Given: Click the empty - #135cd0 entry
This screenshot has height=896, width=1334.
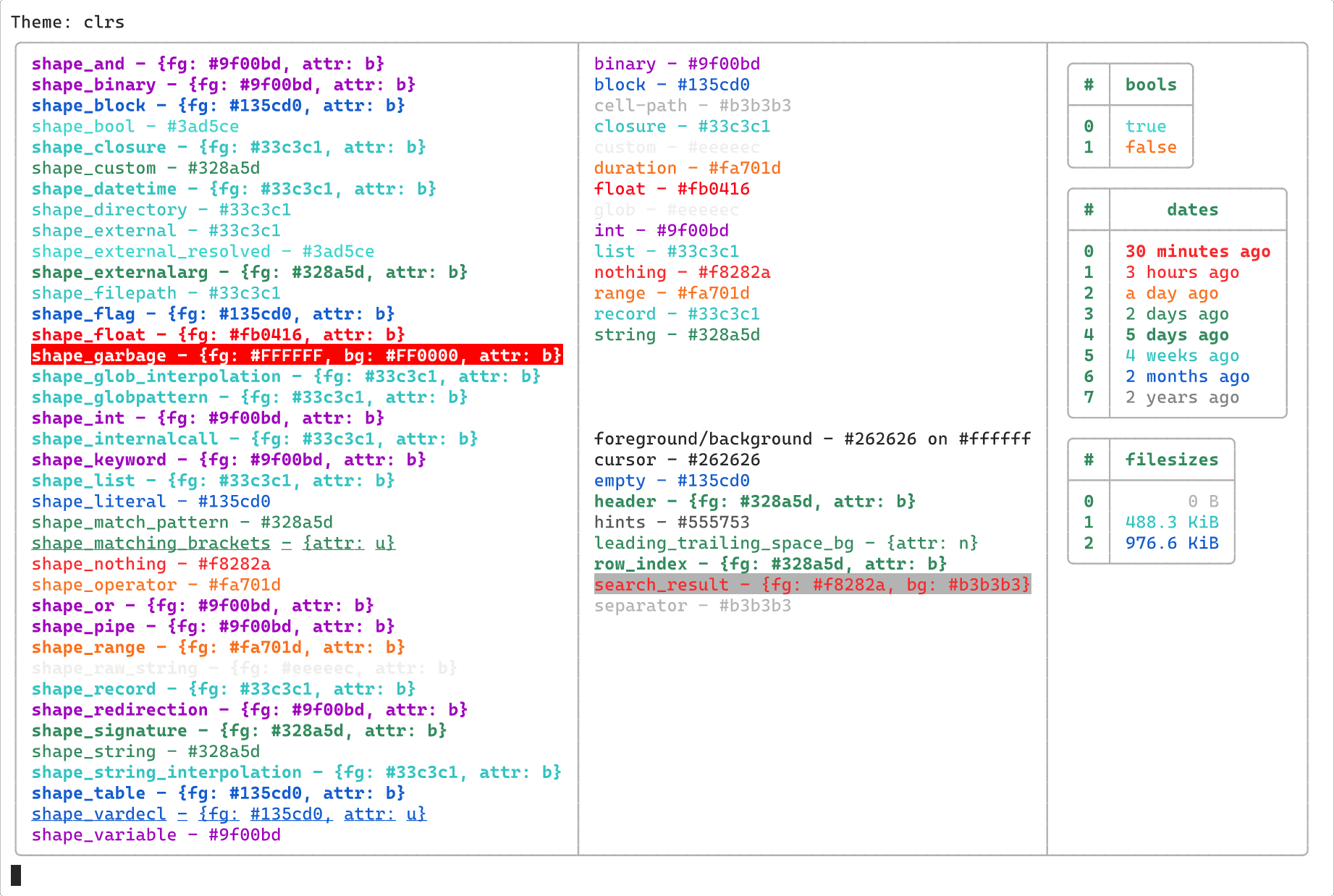Looking at the screenshot, I should pos(672,481).
